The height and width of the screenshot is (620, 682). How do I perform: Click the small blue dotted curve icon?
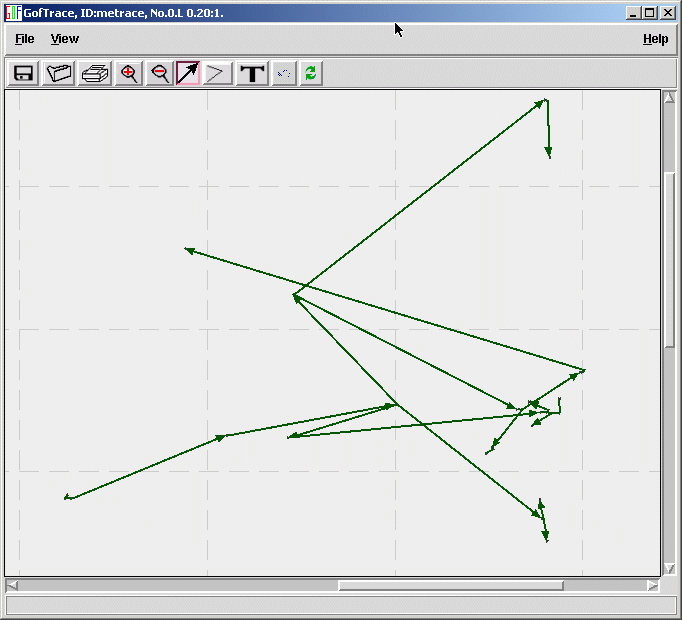point(284,73)
